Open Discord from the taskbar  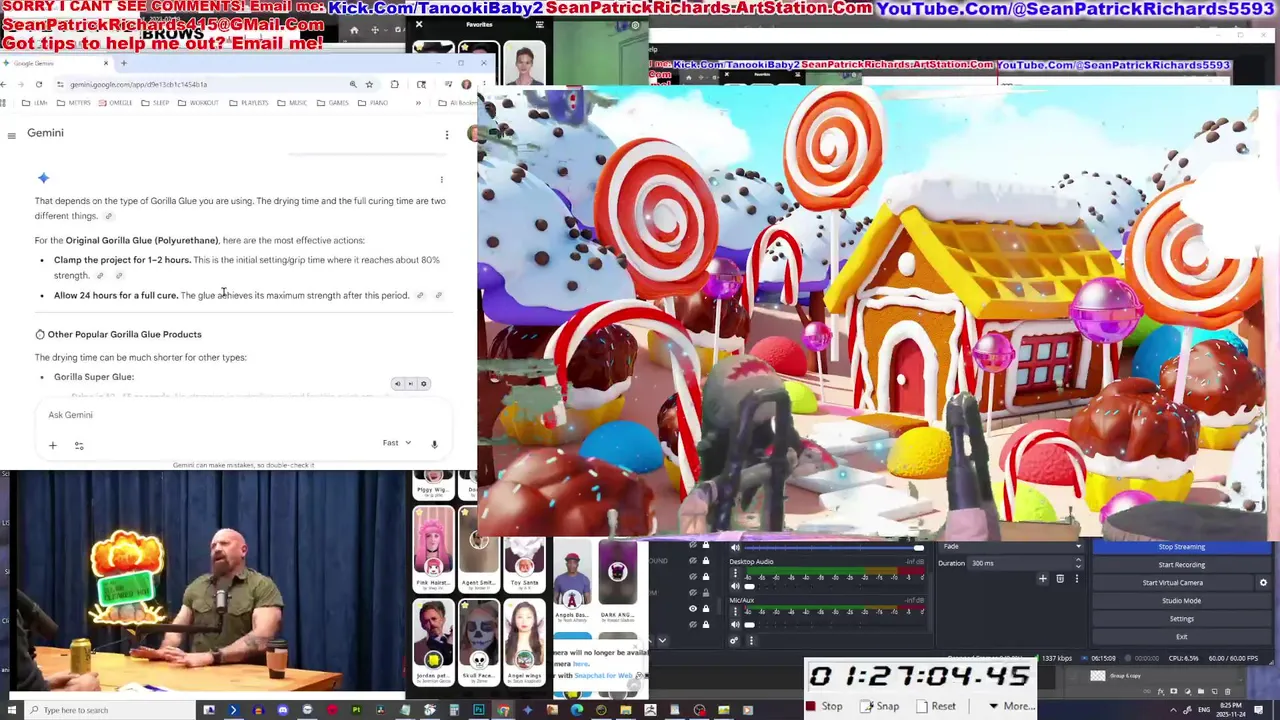pyautogui.click(x=283, y=710)
